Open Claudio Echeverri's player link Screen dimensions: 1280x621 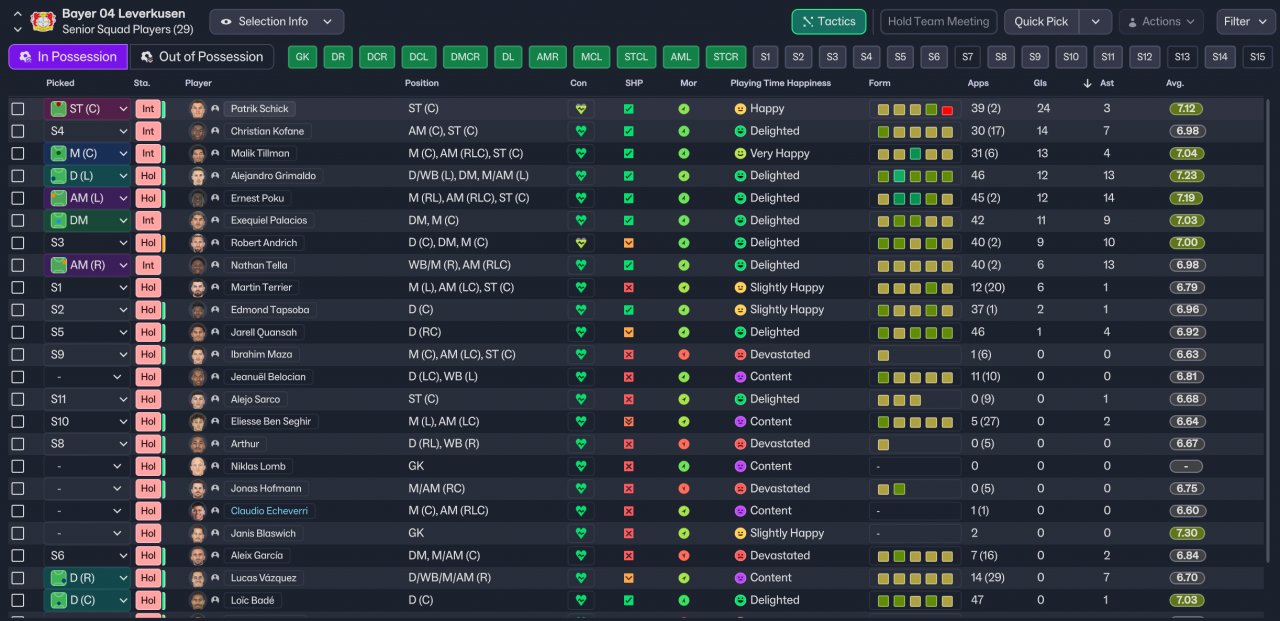pyautogui.click(x=268, y=511)
